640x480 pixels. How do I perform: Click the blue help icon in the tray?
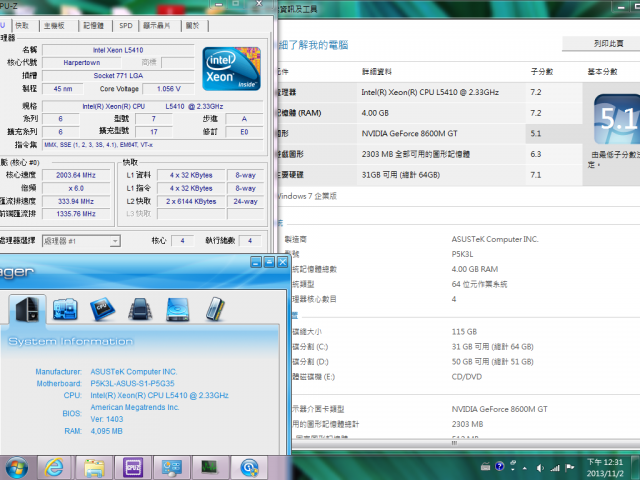(499, 466)
